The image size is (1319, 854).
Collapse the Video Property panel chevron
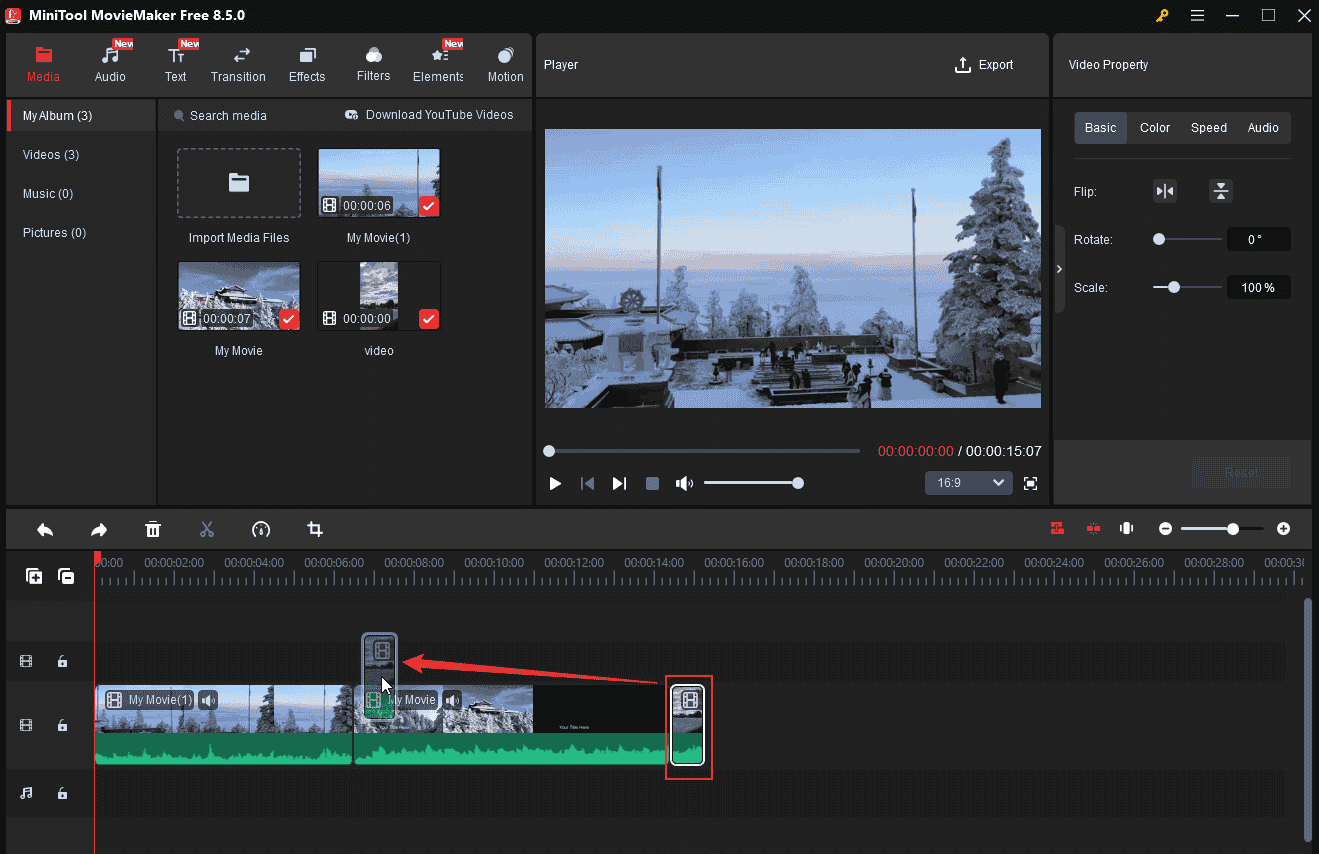click(x=1059, y=268)
